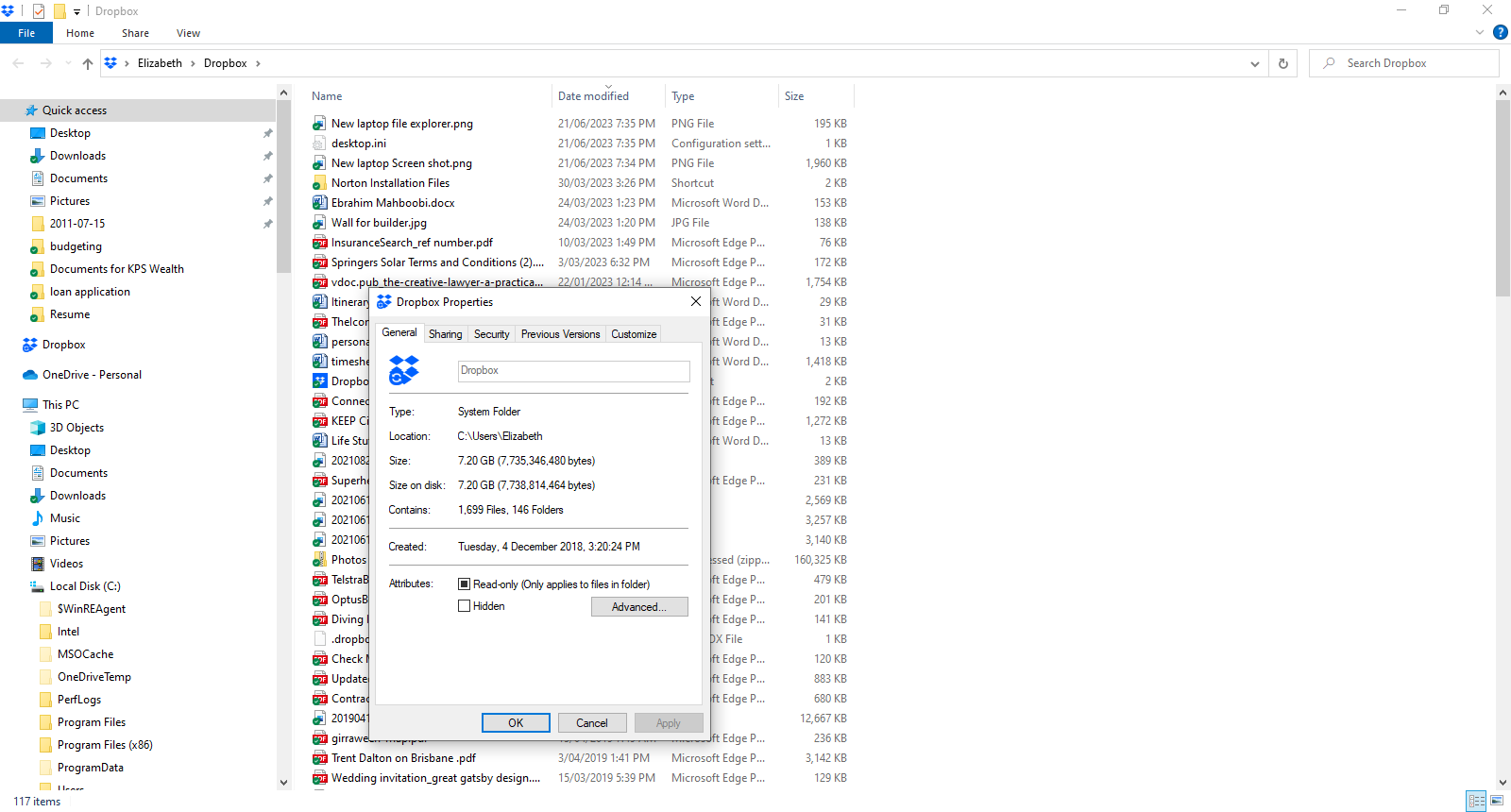Click the navigation pane vertical scrollbar thumb
Screen dimensions: 1511x812
tap(283, 187)
